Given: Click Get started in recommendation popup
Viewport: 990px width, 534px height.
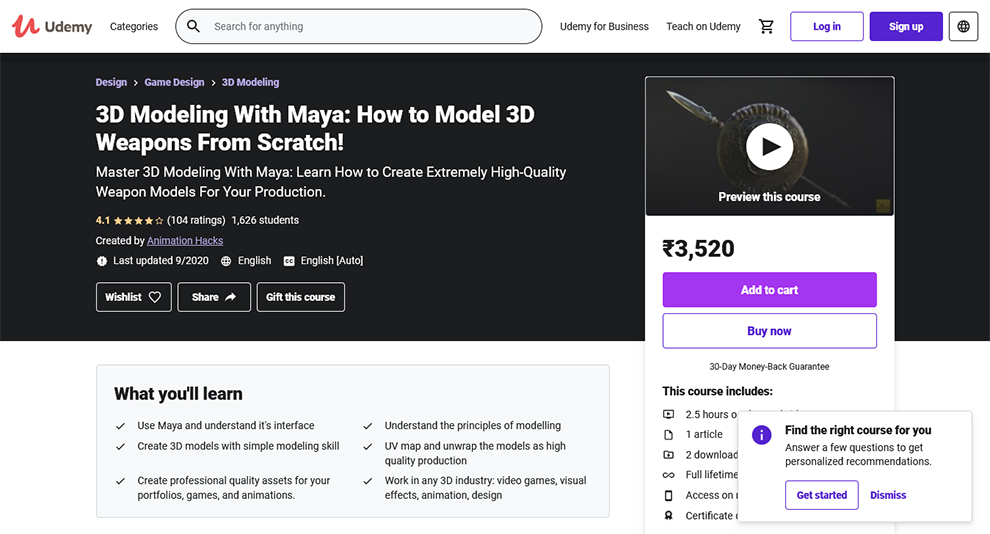Looking at the screenshot, I should point(821,495).
